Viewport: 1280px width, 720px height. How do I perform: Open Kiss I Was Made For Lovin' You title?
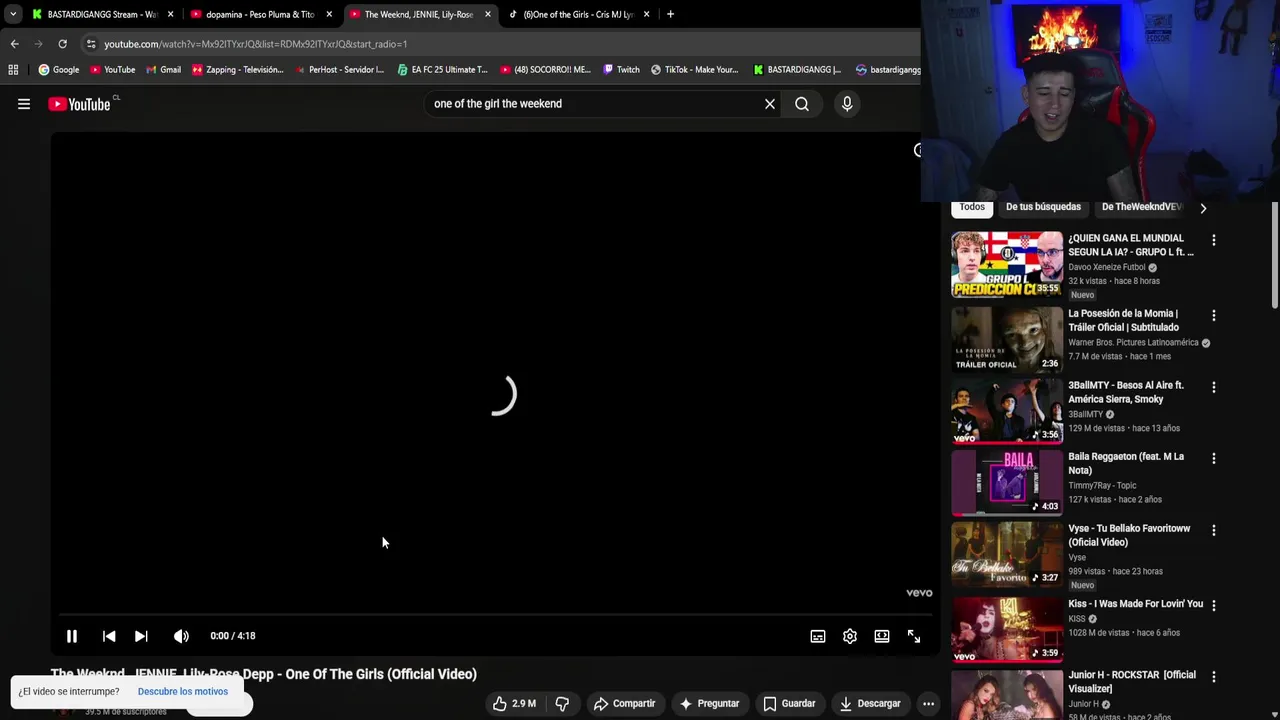click(1135, 604)
